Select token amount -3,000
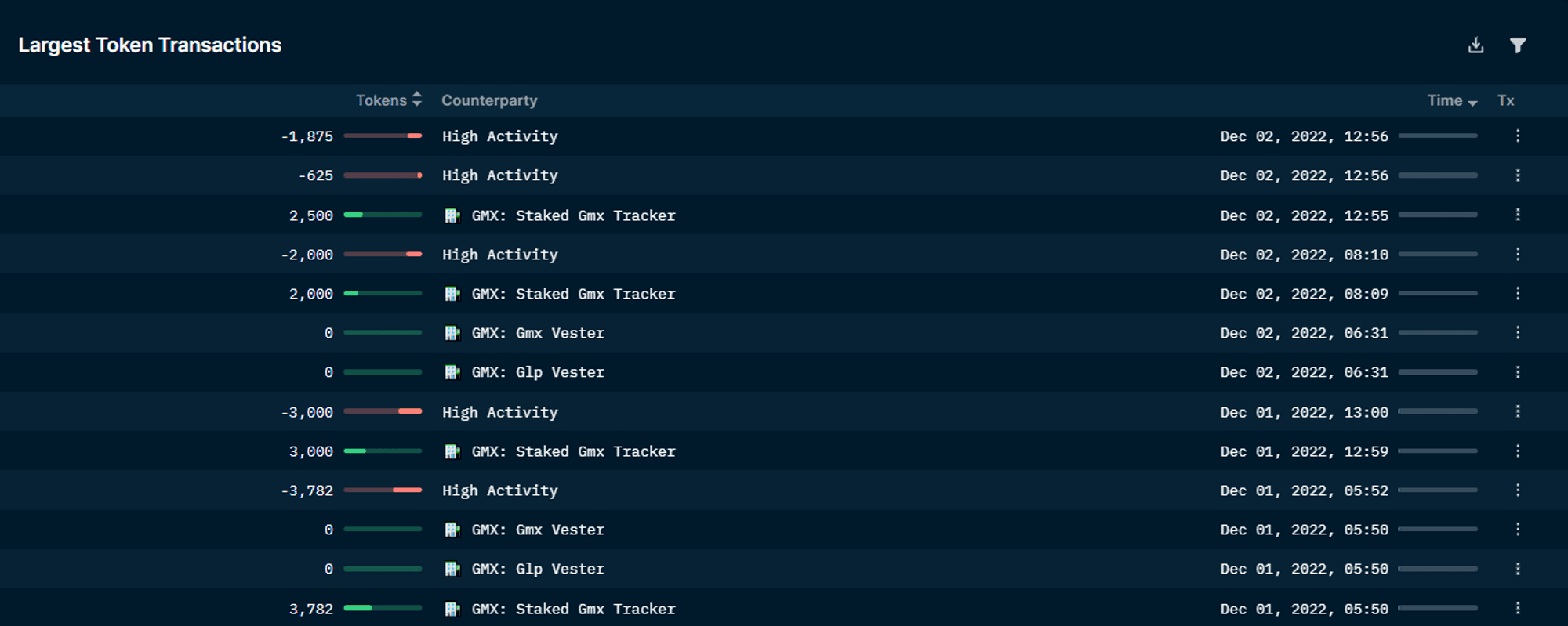The width and height of the screenshot is (1568, 626). tap(307, 412)
